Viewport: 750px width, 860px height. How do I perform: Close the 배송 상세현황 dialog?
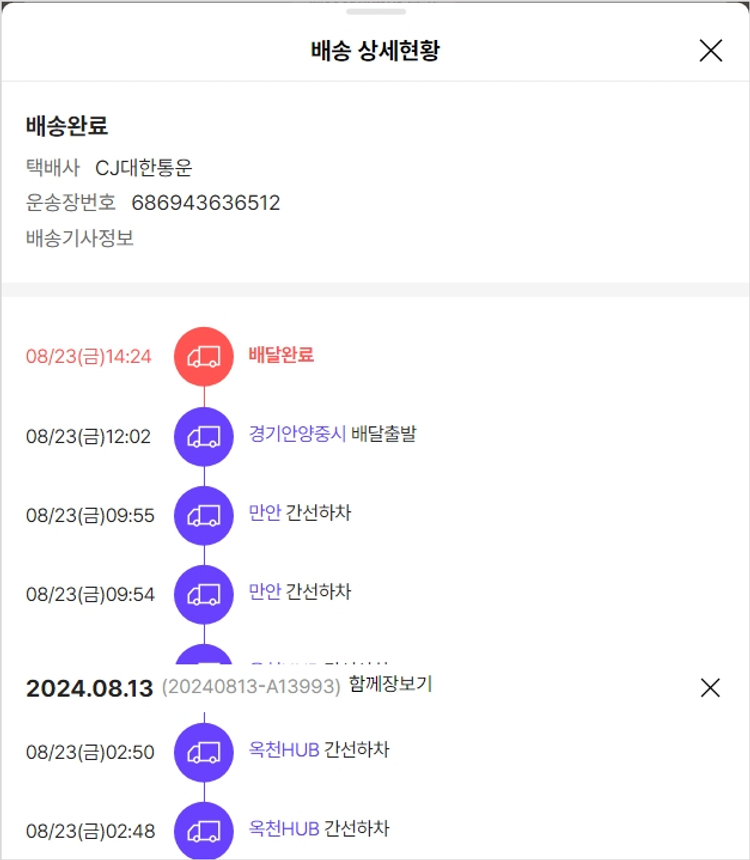point(710,51)
